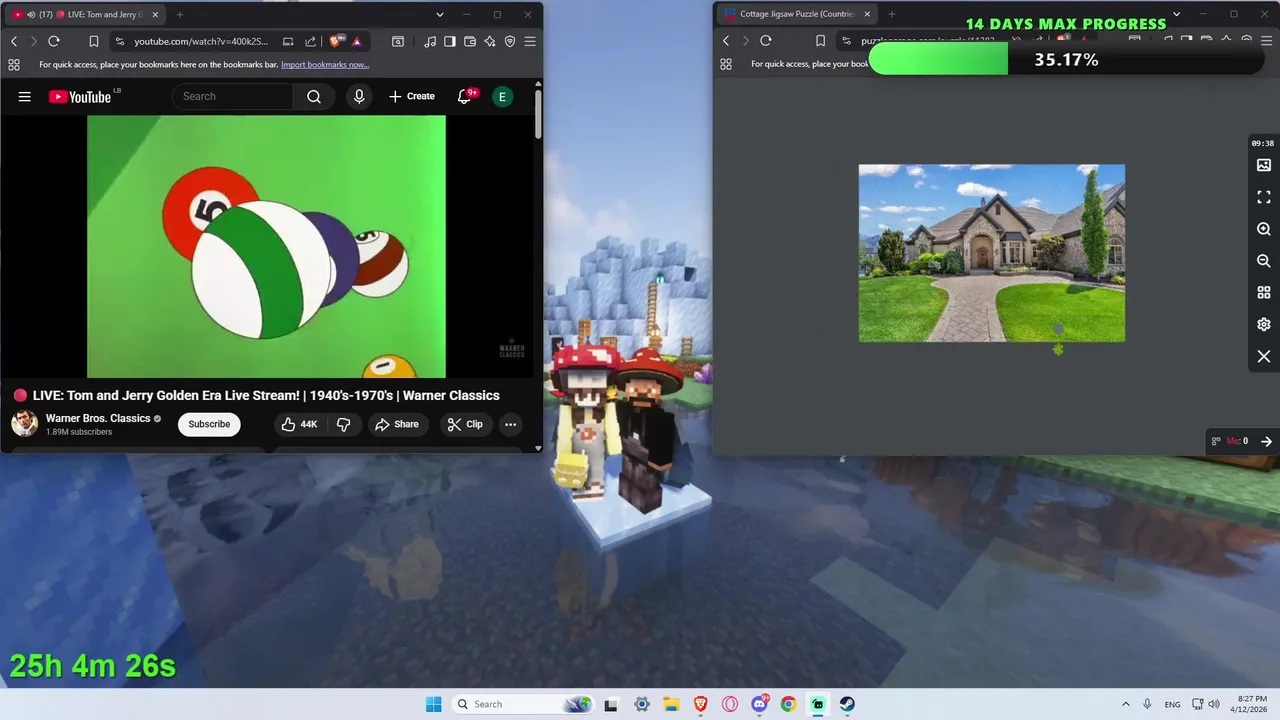
Task: Close the Cottage Jigsaw Puzzle tab
Action: (867, 14)
